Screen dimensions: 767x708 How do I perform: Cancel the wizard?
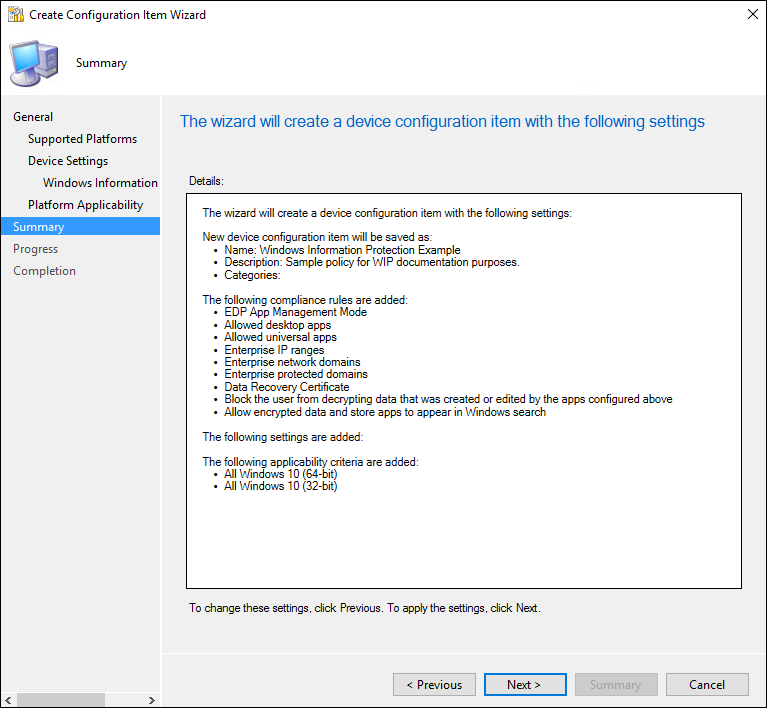(707, 685)
